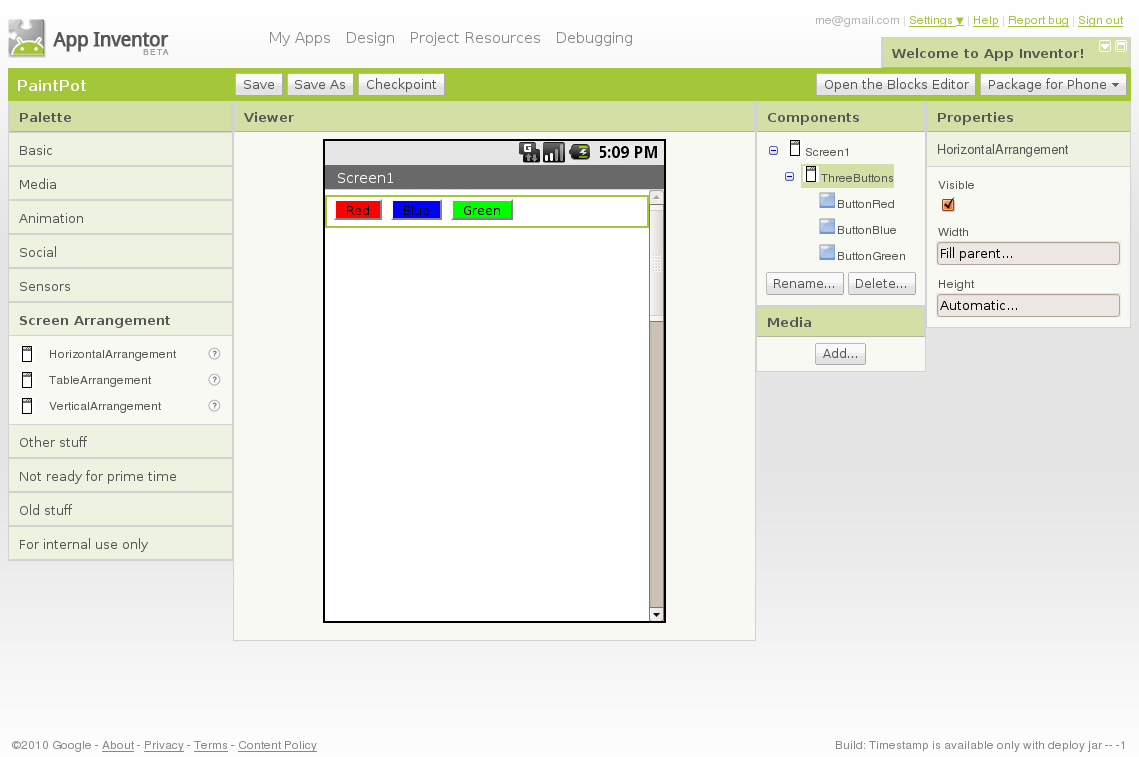Image resolution: width=1139 pixels, height=757 pixels.
Task: Click the Save As button
Action: coord(320,84)
